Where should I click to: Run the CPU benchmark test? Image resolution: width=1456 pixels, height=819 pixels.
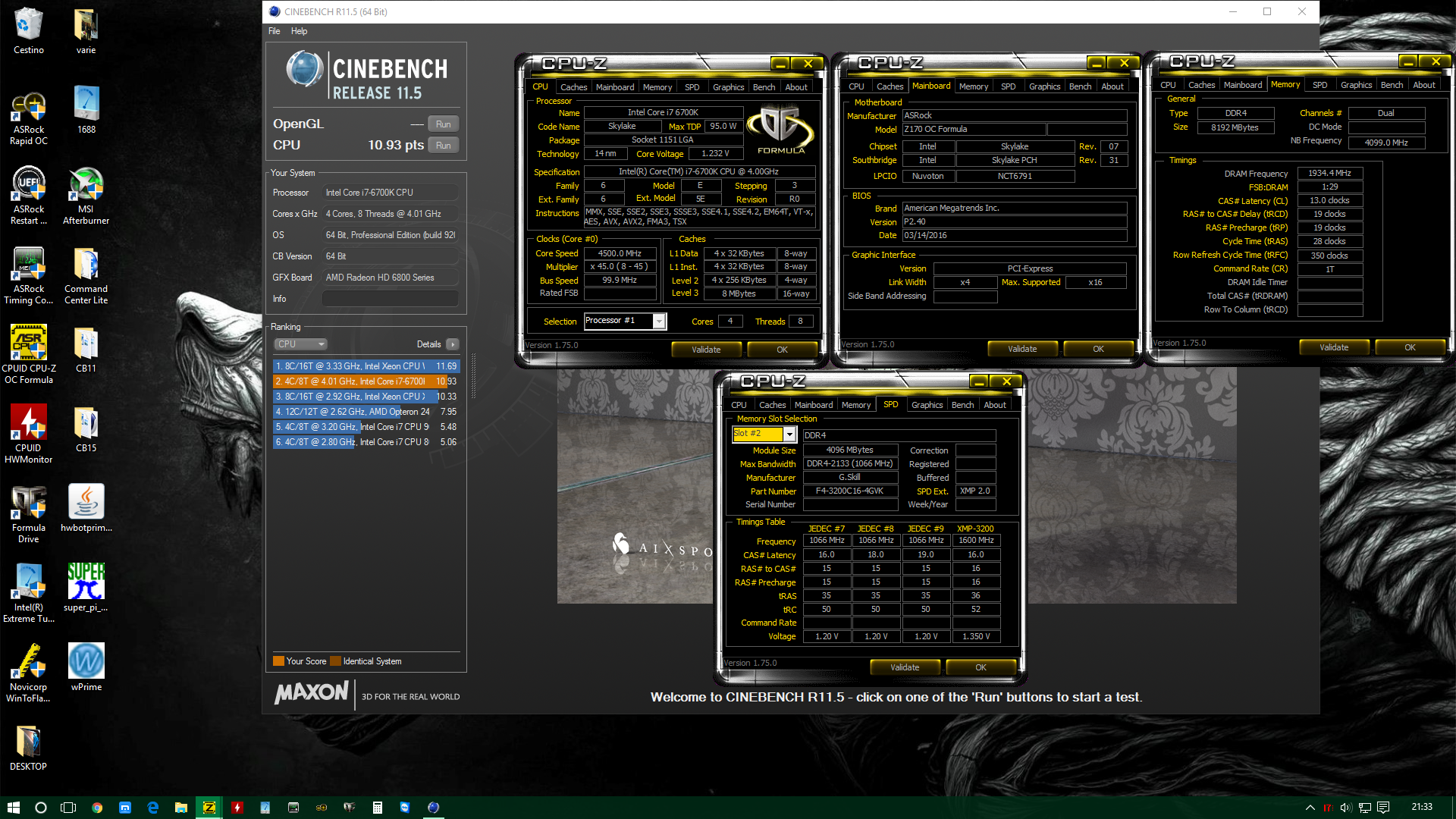[444, 146]
